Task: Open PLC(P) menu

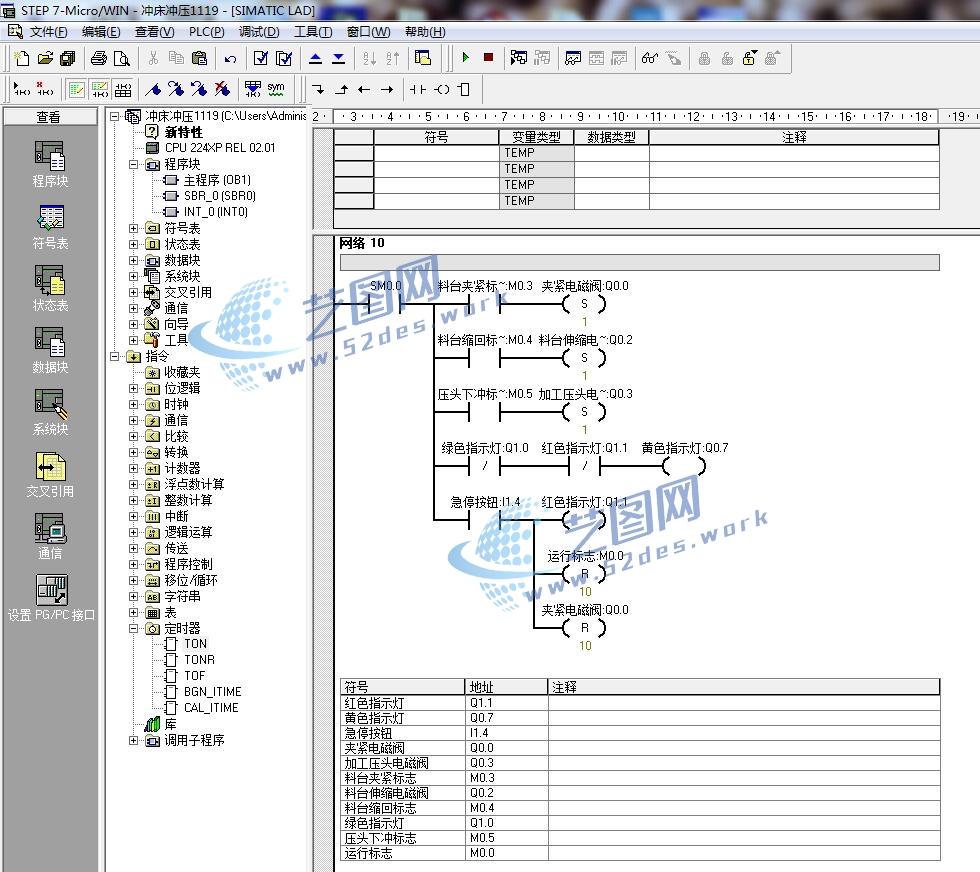Action: [x=206, y=32]
